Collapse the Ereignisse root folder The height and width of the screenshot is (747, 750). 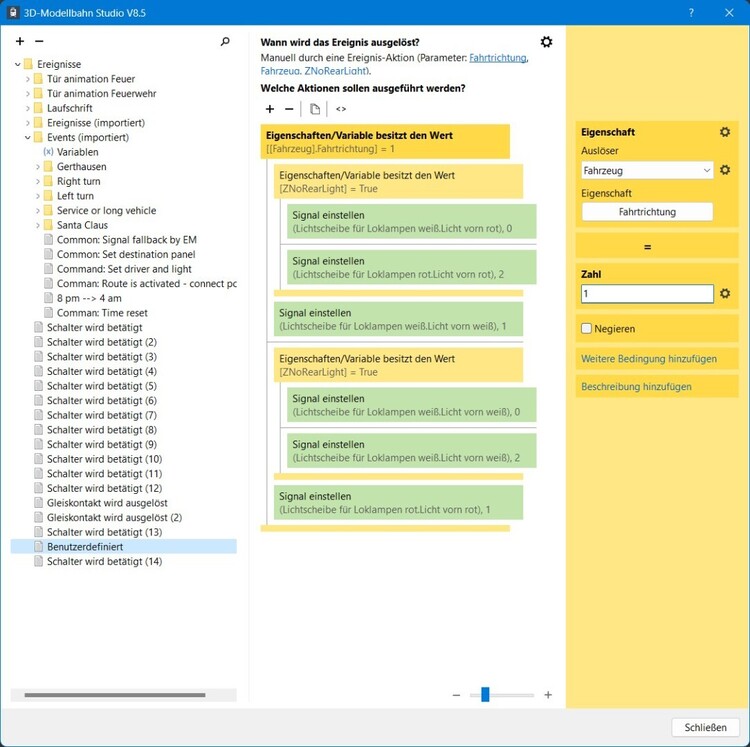tap(18, 64)
